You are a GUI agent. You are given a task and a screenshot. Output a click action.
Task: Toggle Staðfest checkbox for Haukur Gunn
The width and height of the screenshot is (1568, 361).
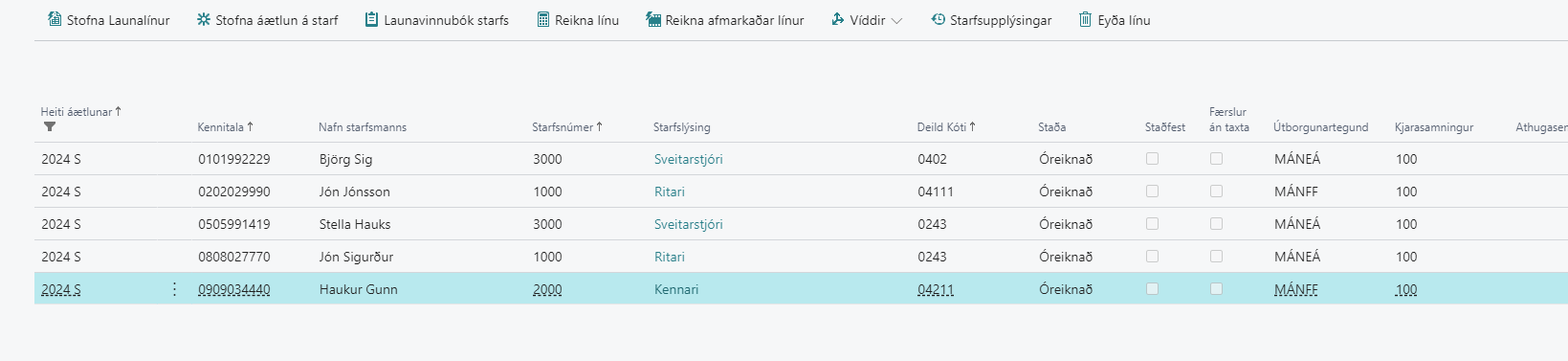(x=1152, y=289)
